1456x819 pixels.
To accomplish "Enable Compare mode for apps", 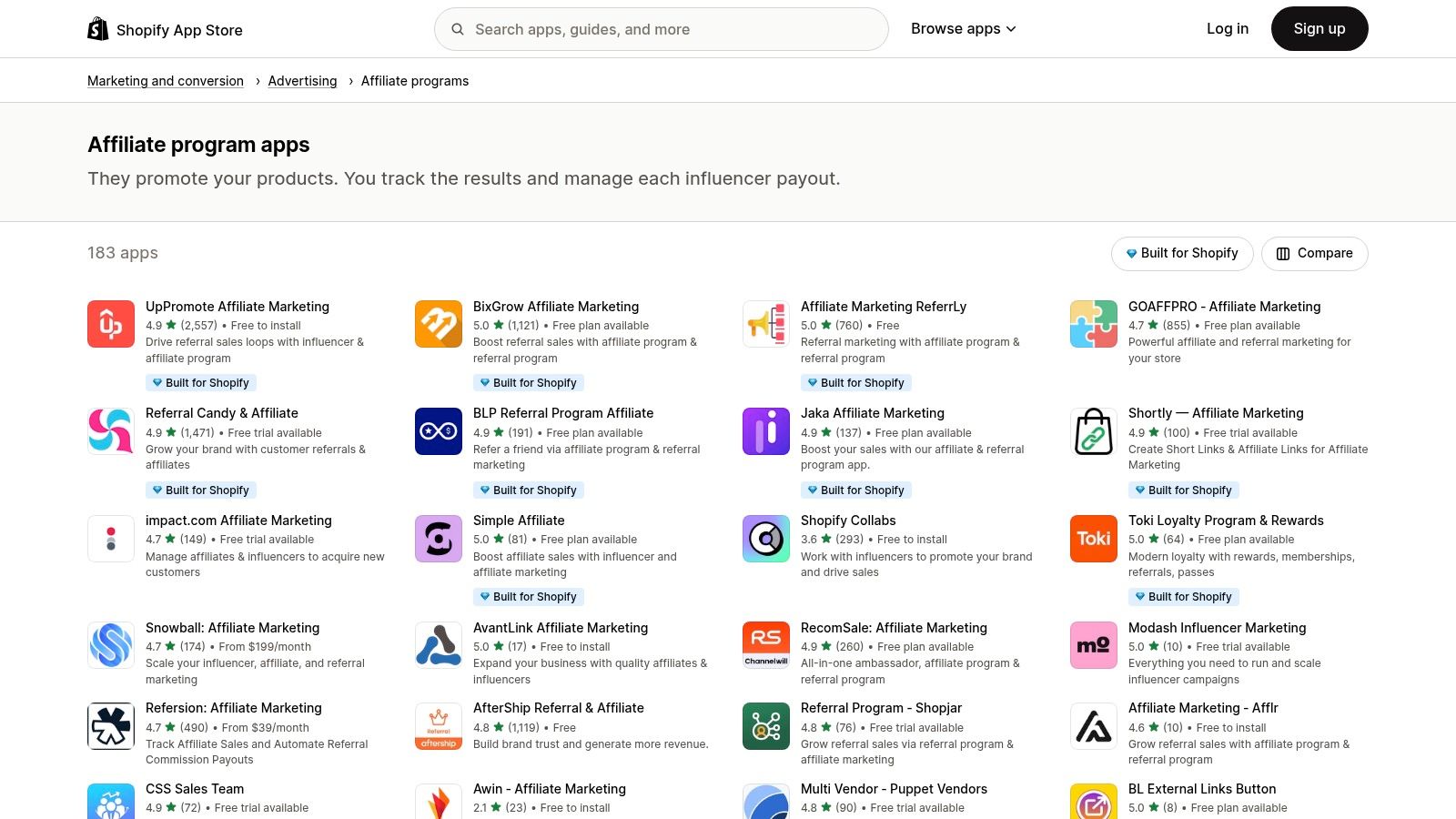I will coord(1314,253).
